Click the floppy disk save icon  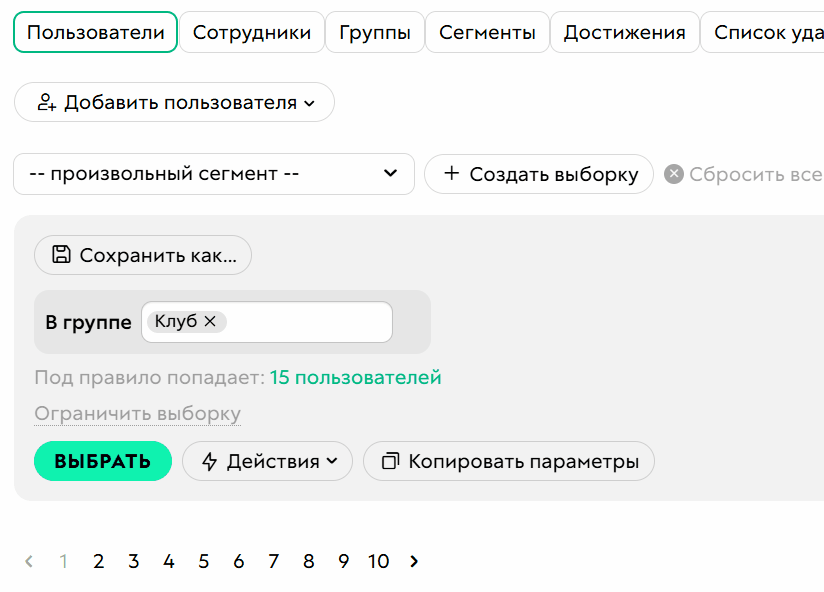point(61,255)
